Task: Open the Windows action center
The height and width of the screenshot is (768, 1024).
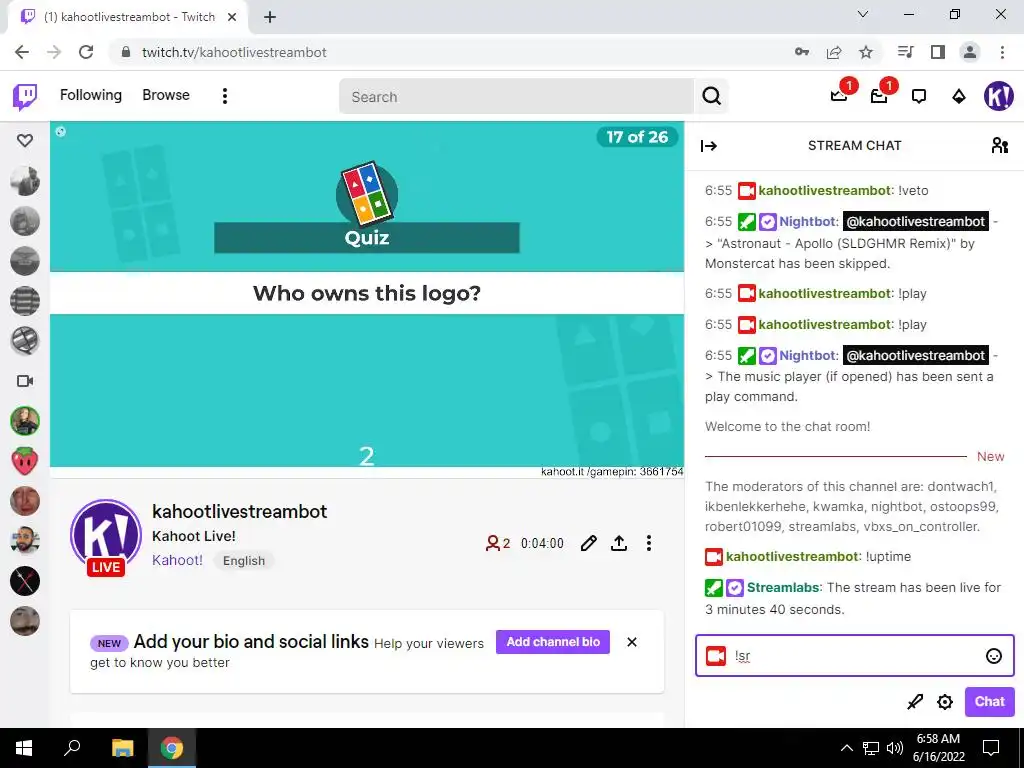Action: (x=991, y=748)
